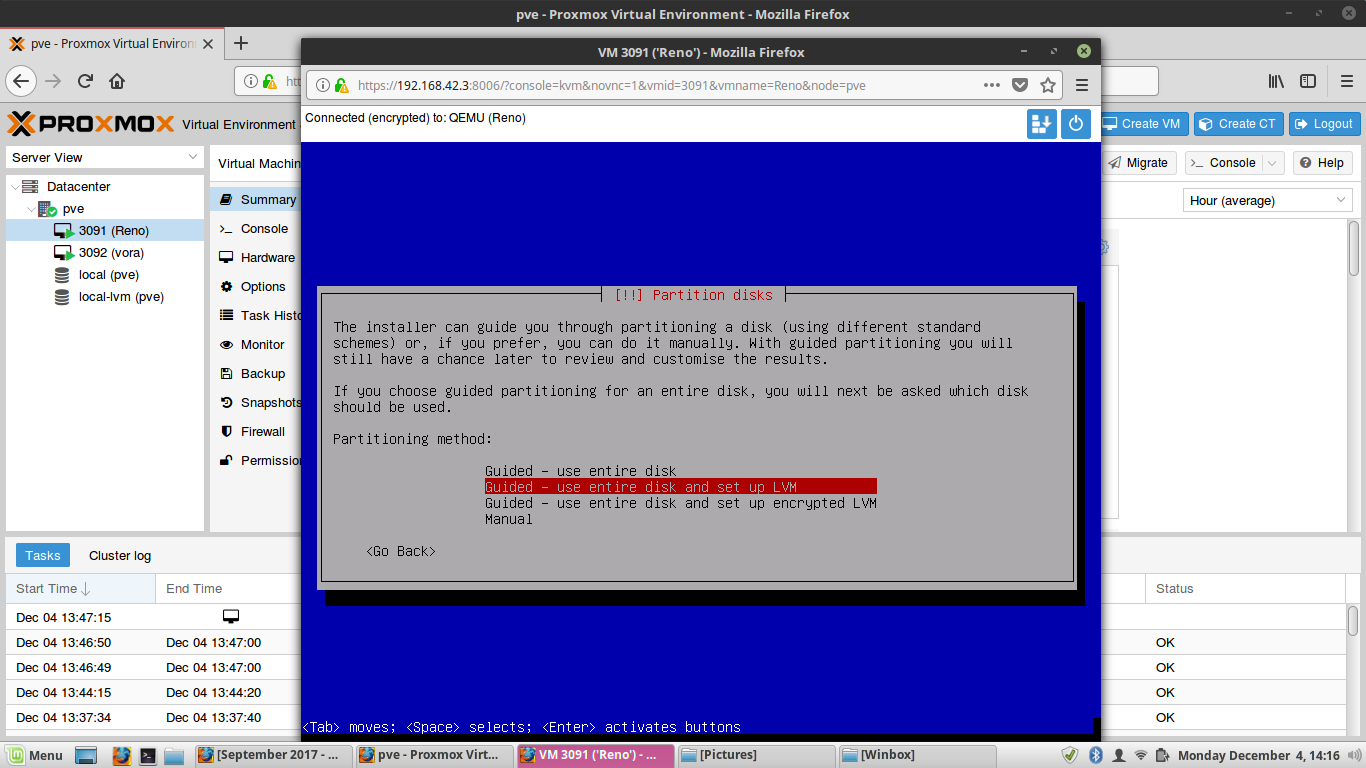Switch to the Cluster log tab
Viewport: 1366px width, 768px height.
(x=120, y=555)
